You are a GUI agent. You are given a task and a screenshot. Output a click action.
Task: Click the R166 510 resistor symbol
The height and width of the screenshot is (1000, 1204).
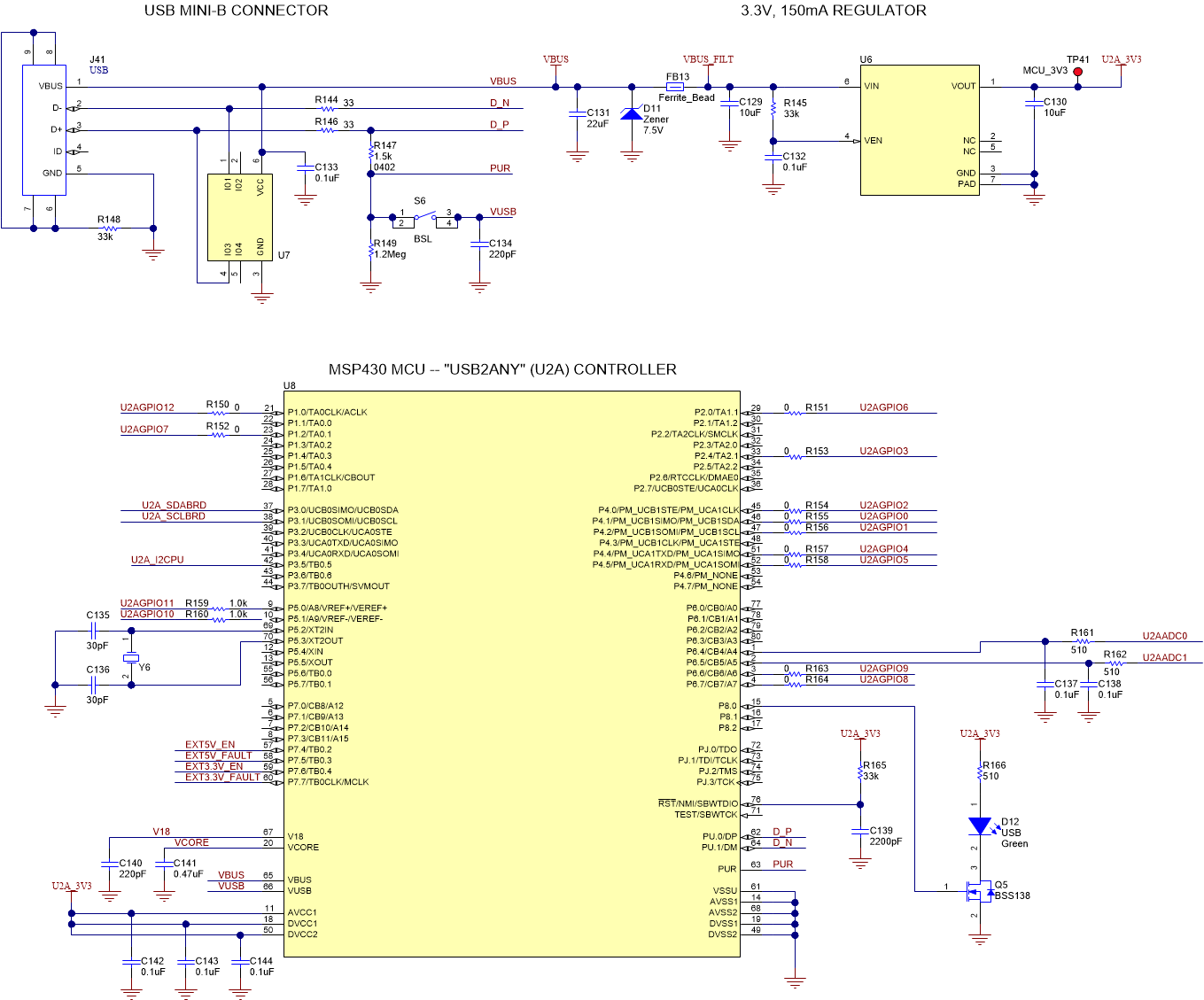pyautogui.click(x=979, y=772)
